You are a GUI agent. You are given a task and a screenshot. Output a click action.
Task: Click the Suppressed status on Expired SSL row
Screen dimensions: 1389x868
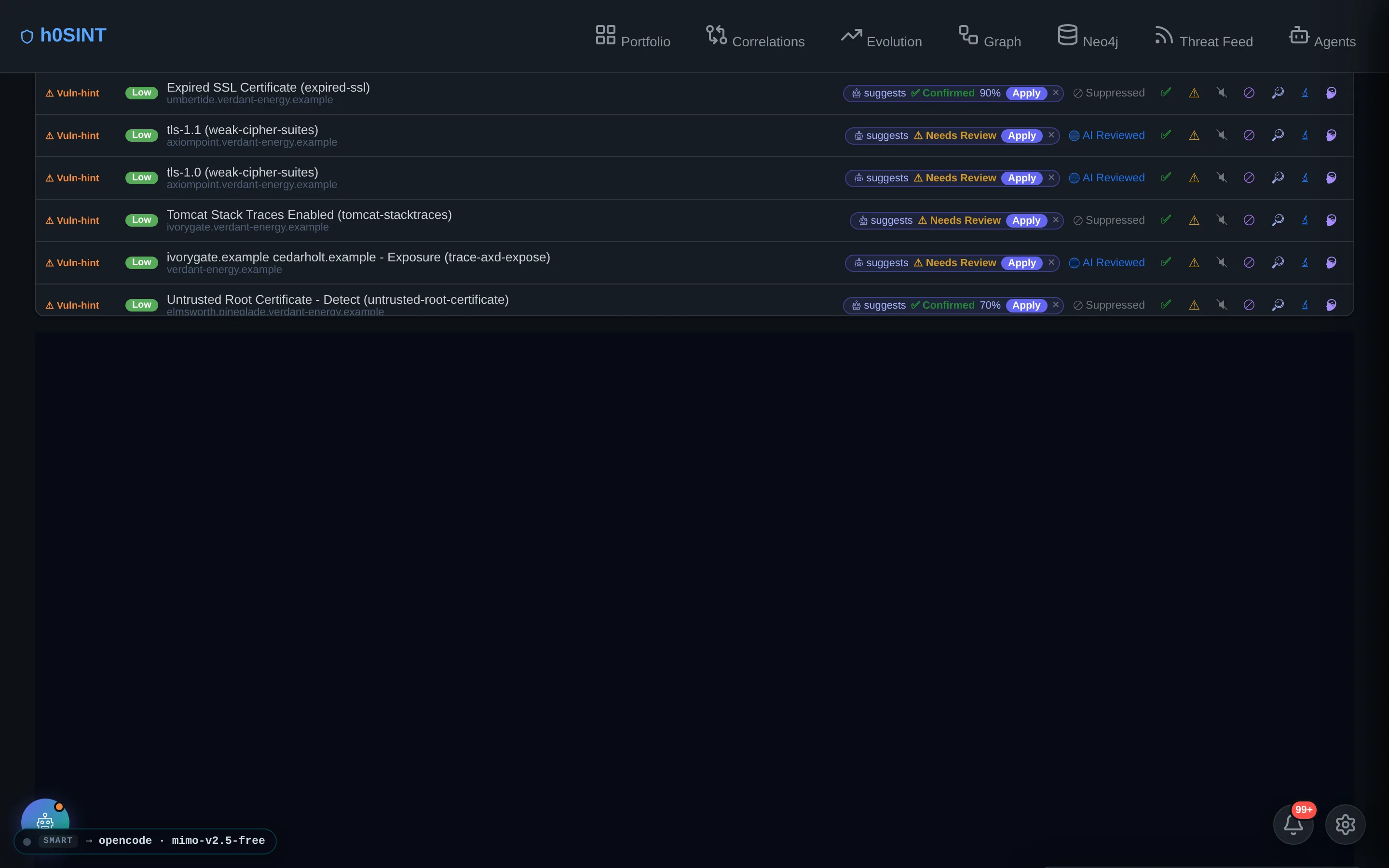click(x=1108, y=93)
